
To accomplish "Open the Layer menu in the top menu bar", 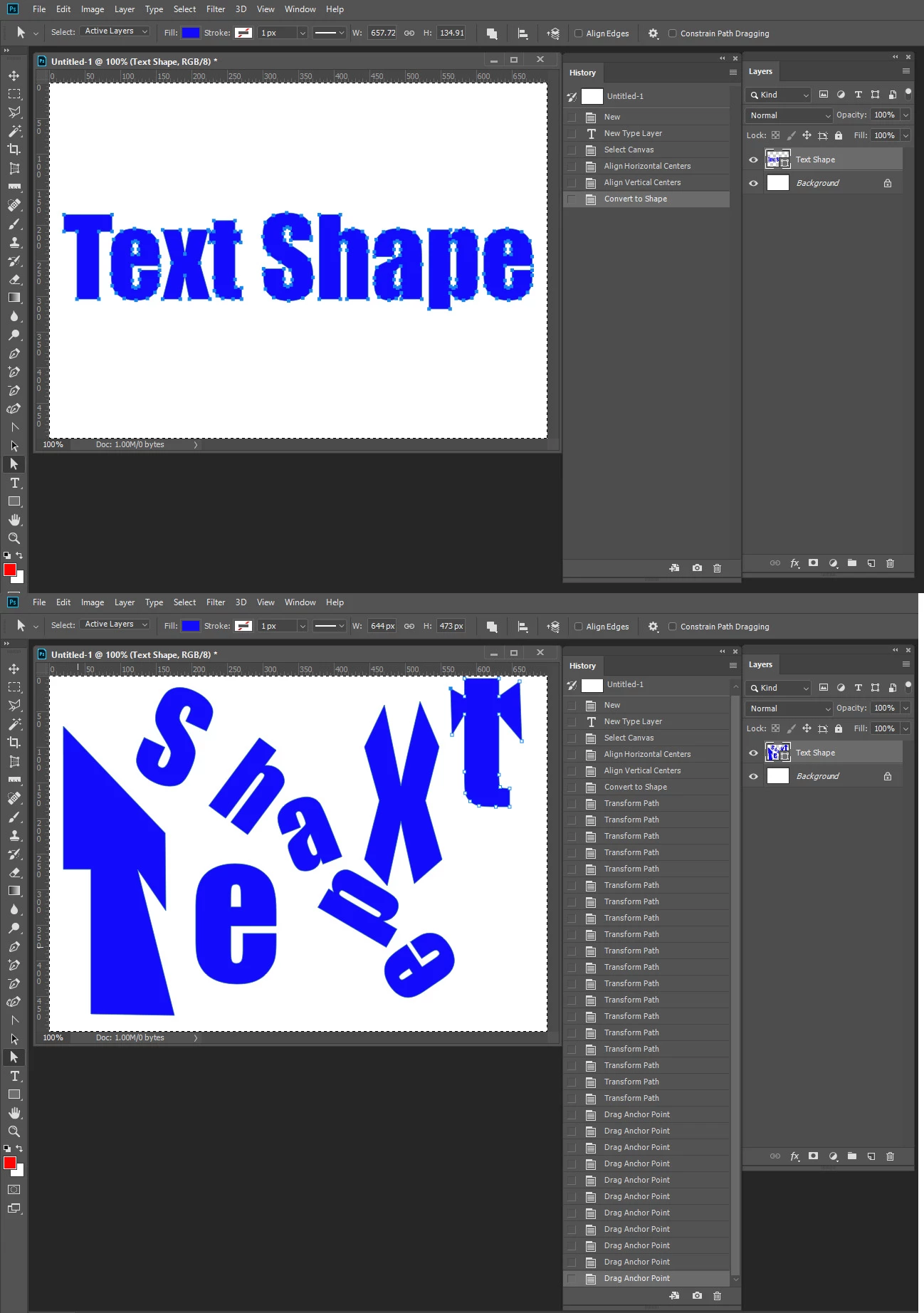I will tap(125, 9).
